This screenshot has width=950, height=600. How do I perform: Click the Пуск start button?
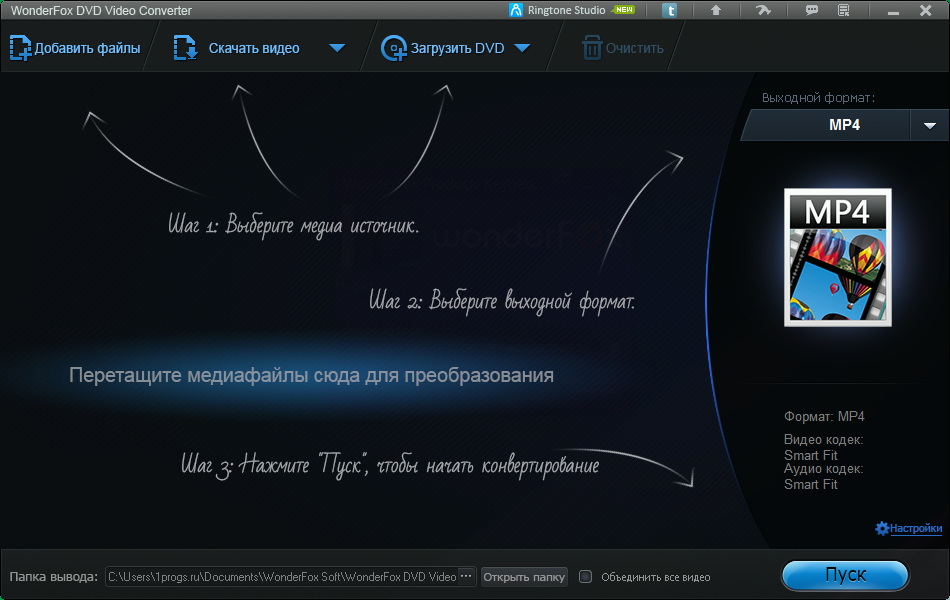(x=845, y=575)
